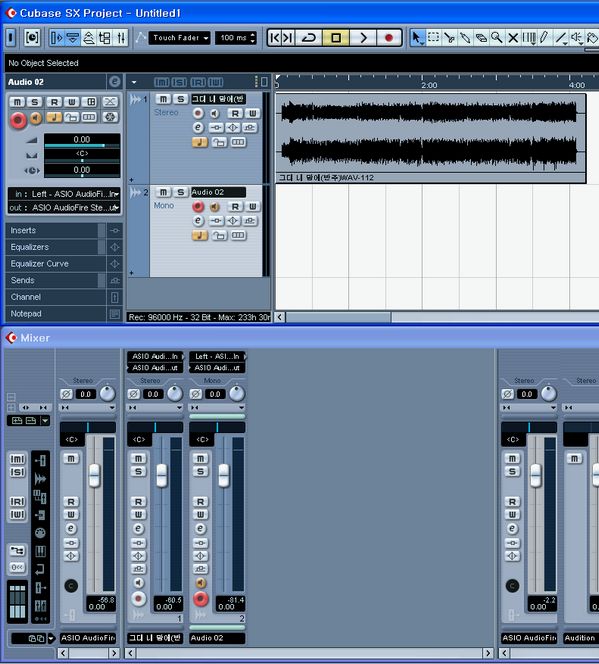Open Mixer channel 1 output routing dropdown
The image size is (599, 664).
[155, 368]
